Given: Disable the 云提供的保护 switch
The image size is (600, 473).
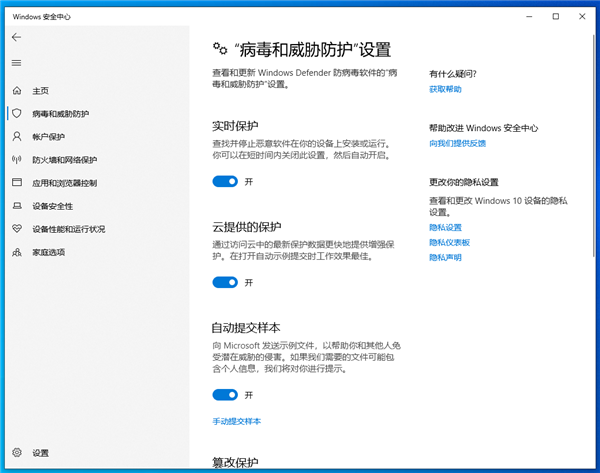Looking at the screenshot, I should [x=225, y=282].
